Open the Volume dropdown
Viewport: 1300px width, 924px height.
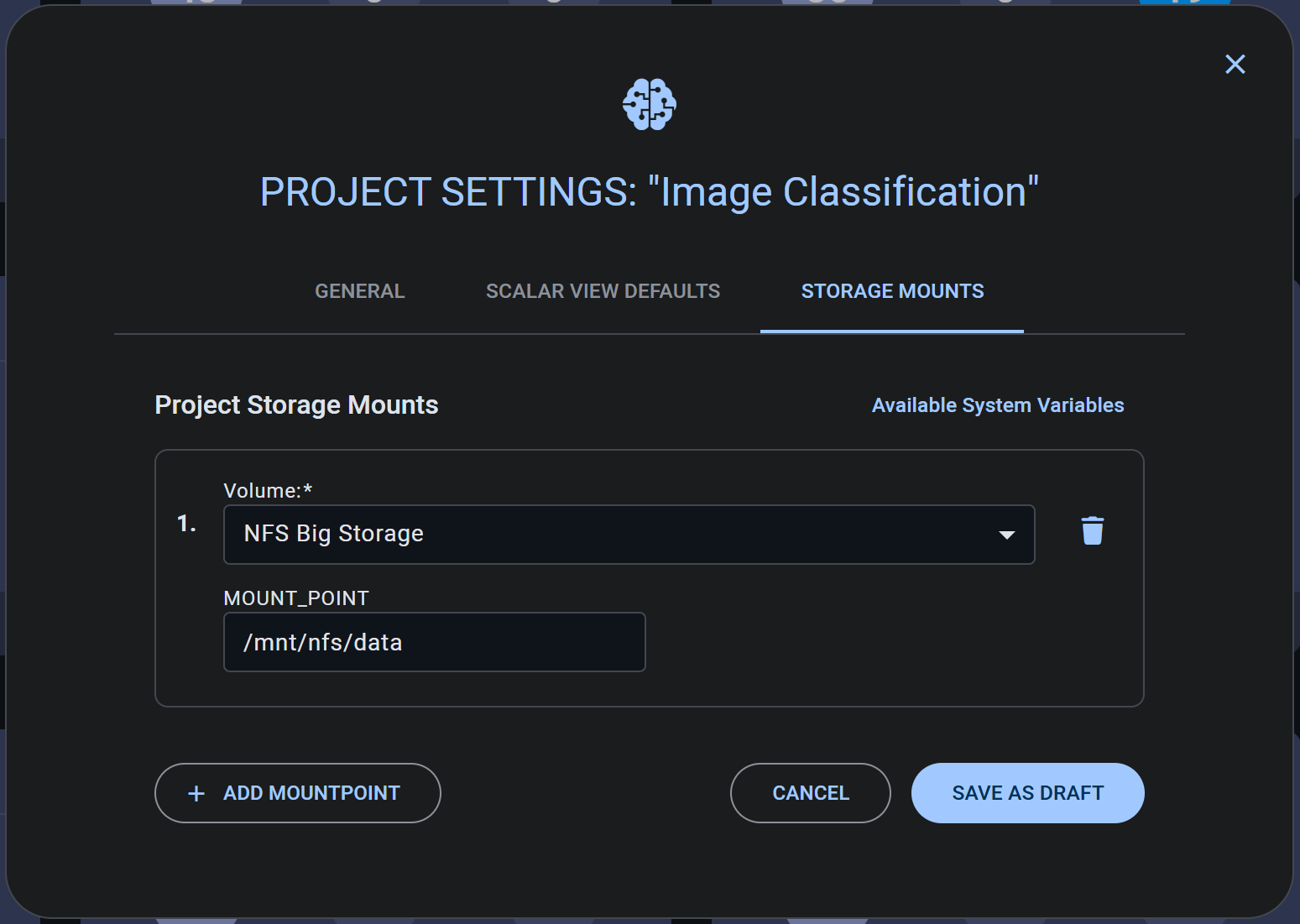[629, 535]
